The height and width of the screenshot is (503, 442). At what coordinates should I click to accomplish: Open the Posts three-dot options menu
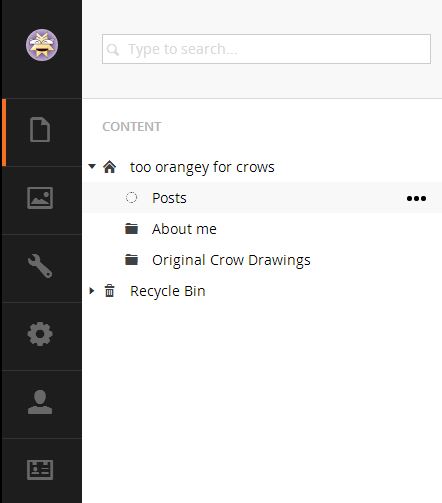point(416,198)
